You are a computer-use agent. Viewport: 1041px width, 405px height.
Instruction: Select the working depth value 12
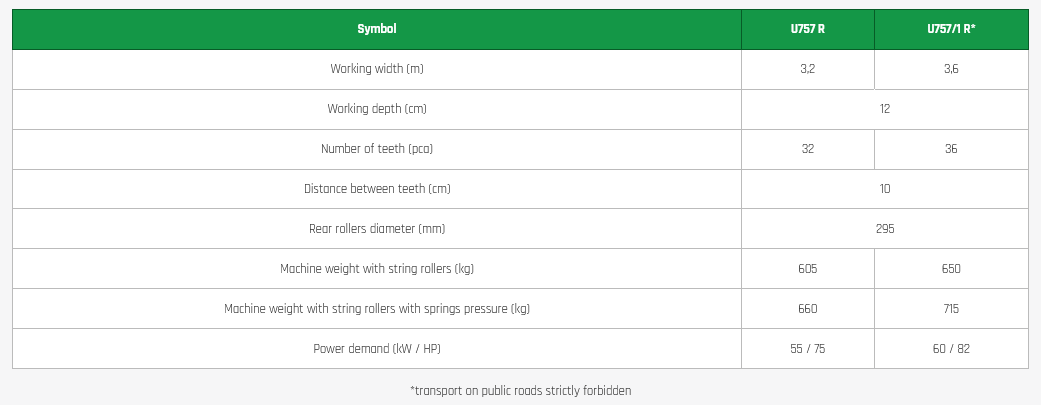pyautogui.click(x=885, y=109)
